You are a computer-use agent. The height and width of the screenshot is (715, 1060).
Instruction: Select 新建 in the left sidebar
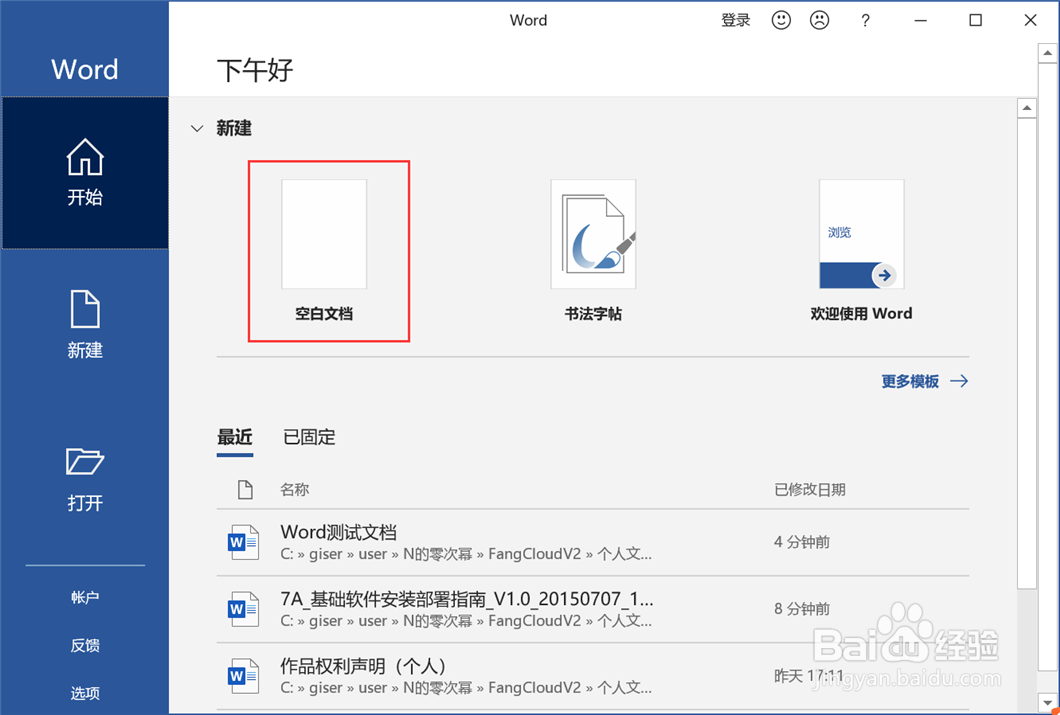point(85,324)
